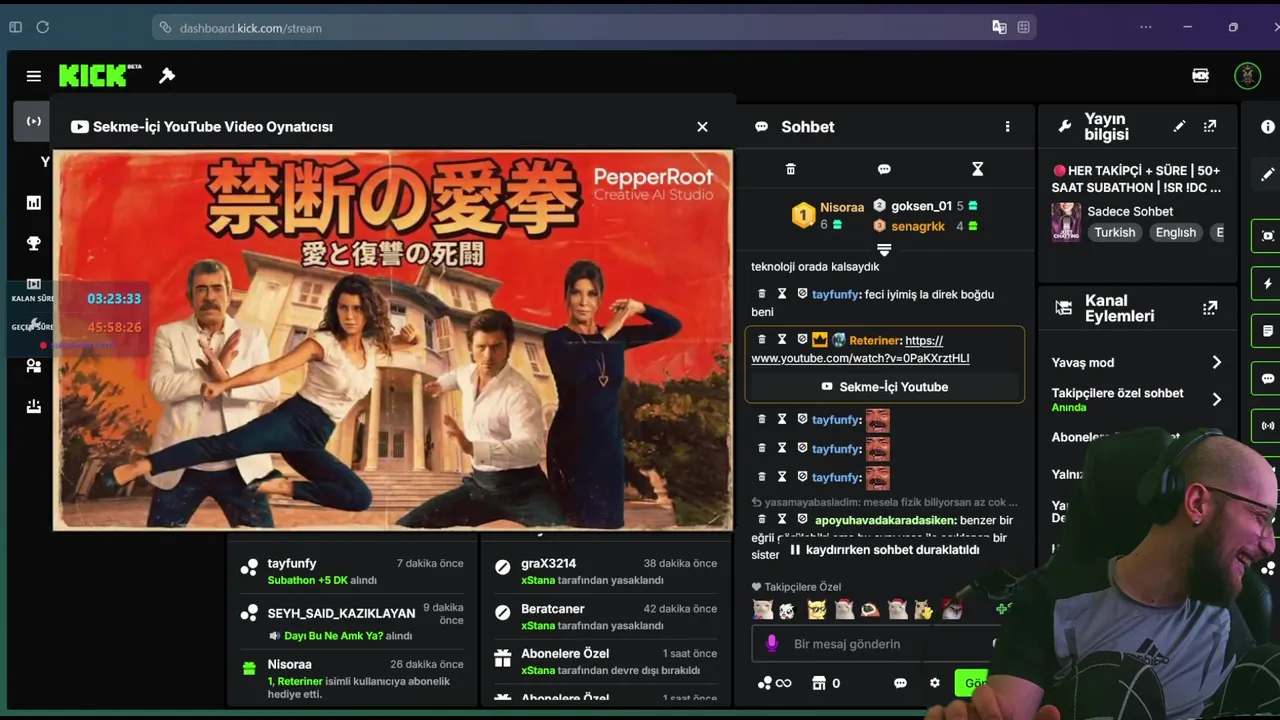The width and height of the screenshot is (1280, 720).
Task: Close the Sekme-İçi YouTube video player
Action: coord(702,127)
